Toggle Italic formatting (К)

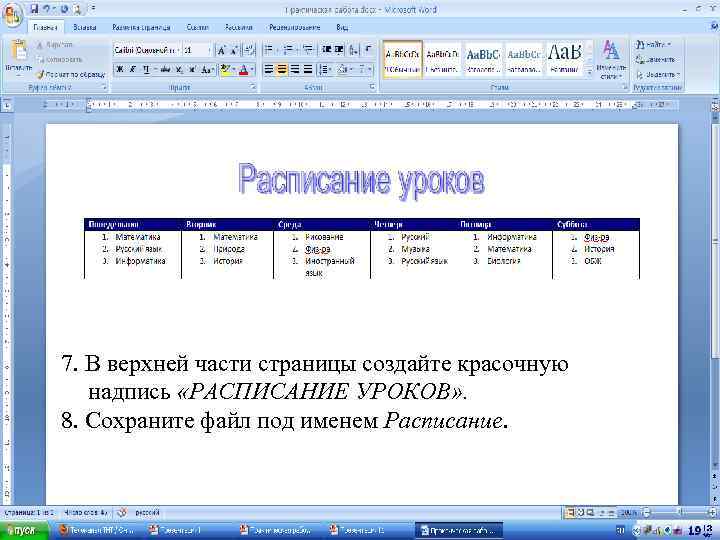133,70
